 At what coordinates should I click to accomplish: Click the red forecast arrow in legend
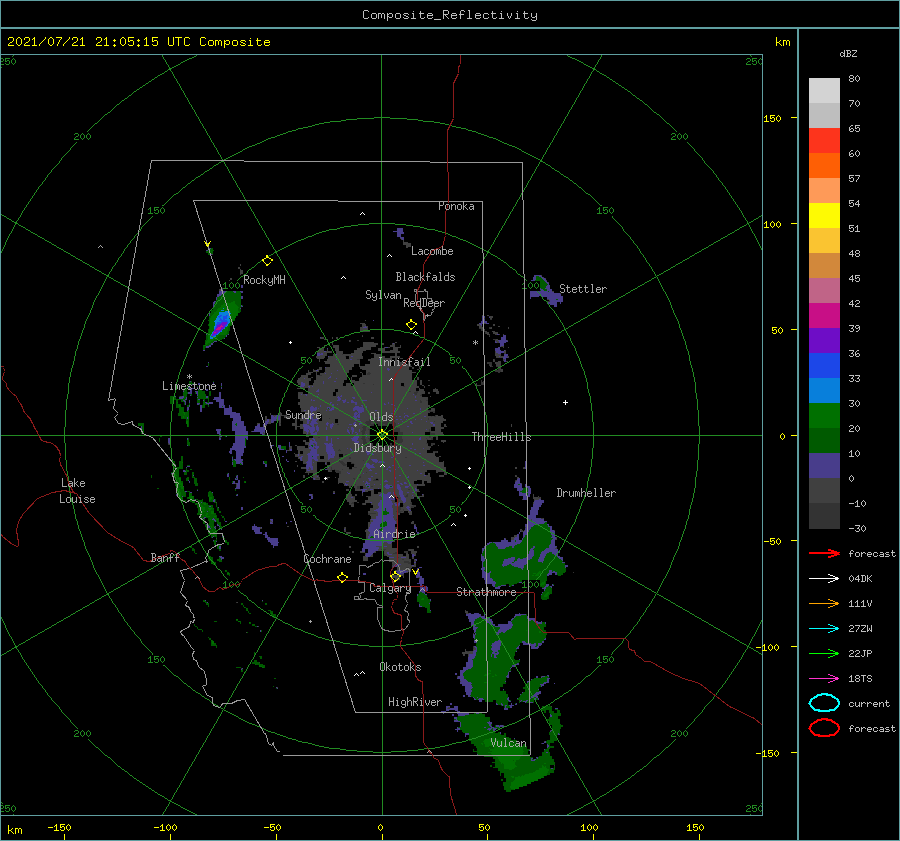point(824,553)
